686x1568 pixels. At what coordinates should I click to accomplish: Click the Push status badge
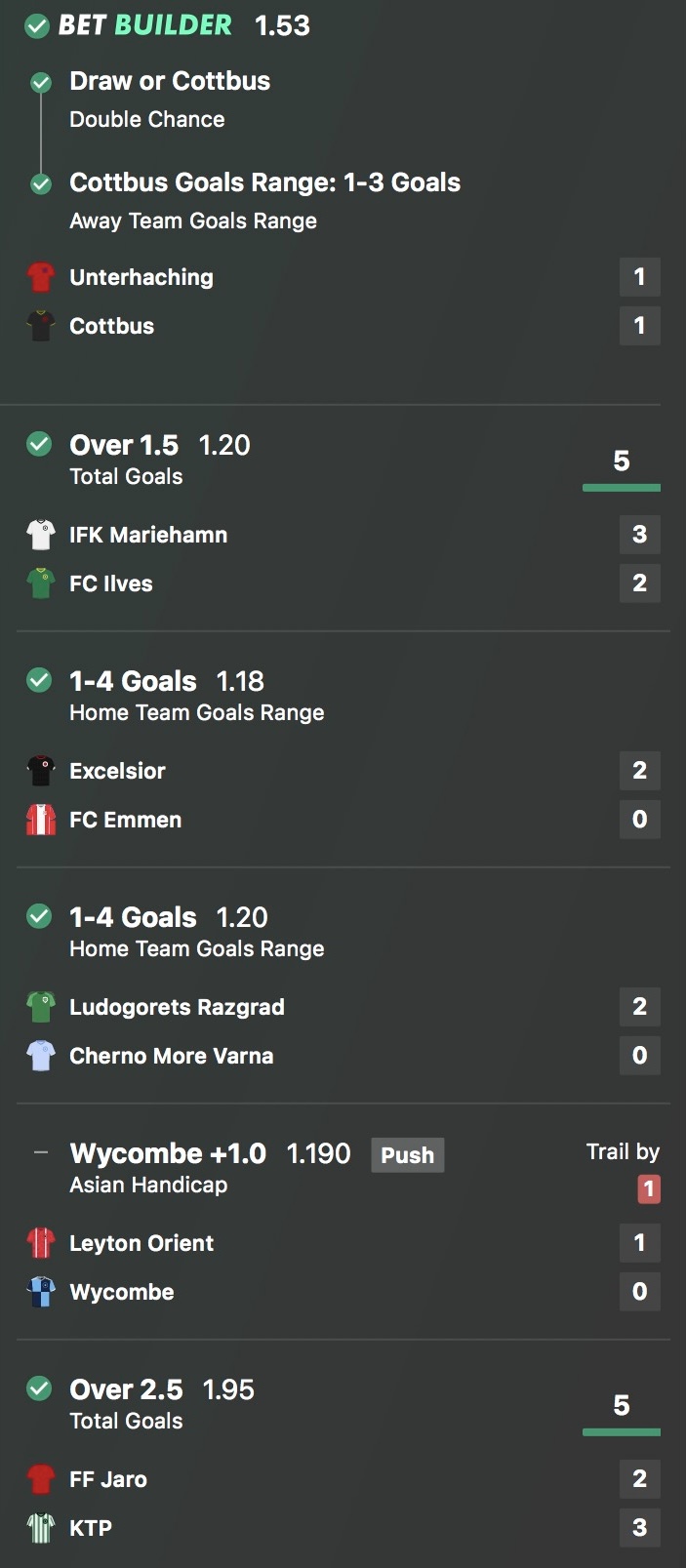pos(407,1155)
